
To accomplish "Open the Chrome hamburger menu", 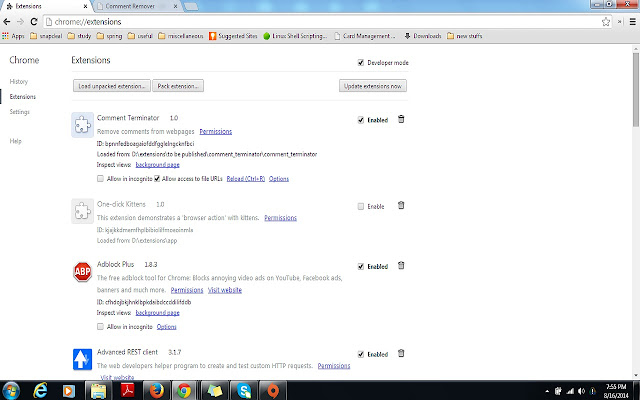I will pos(633,22).
